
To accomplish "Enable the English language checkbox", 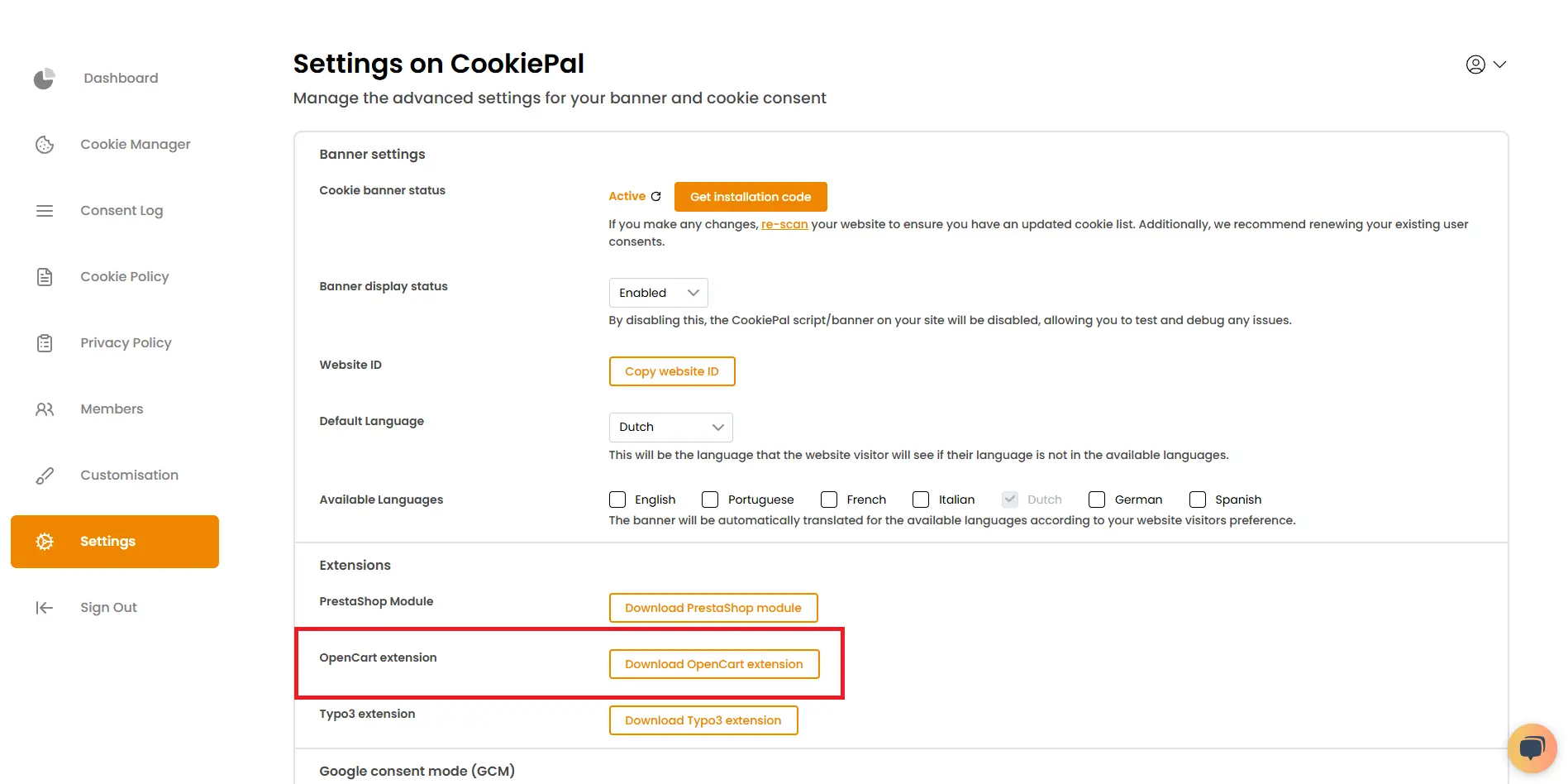I will (x=617, y=500).
